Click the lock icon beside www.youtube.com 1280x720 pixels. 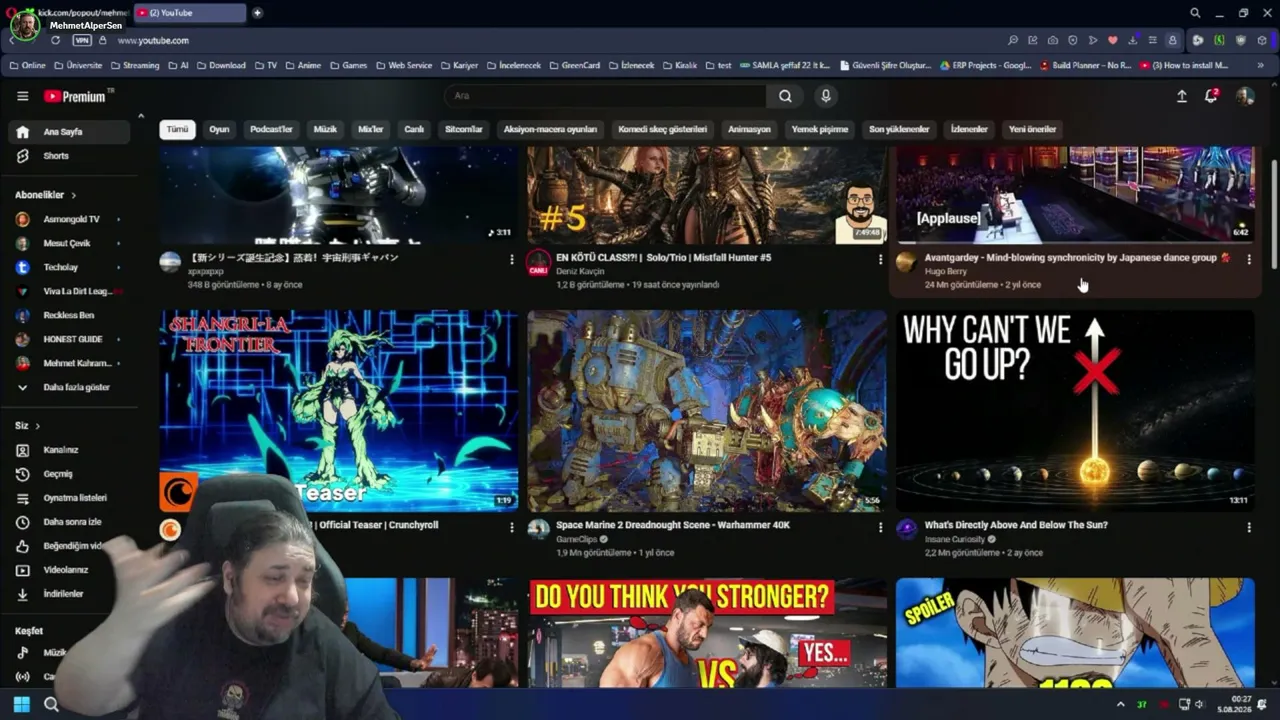coord(102,40)
